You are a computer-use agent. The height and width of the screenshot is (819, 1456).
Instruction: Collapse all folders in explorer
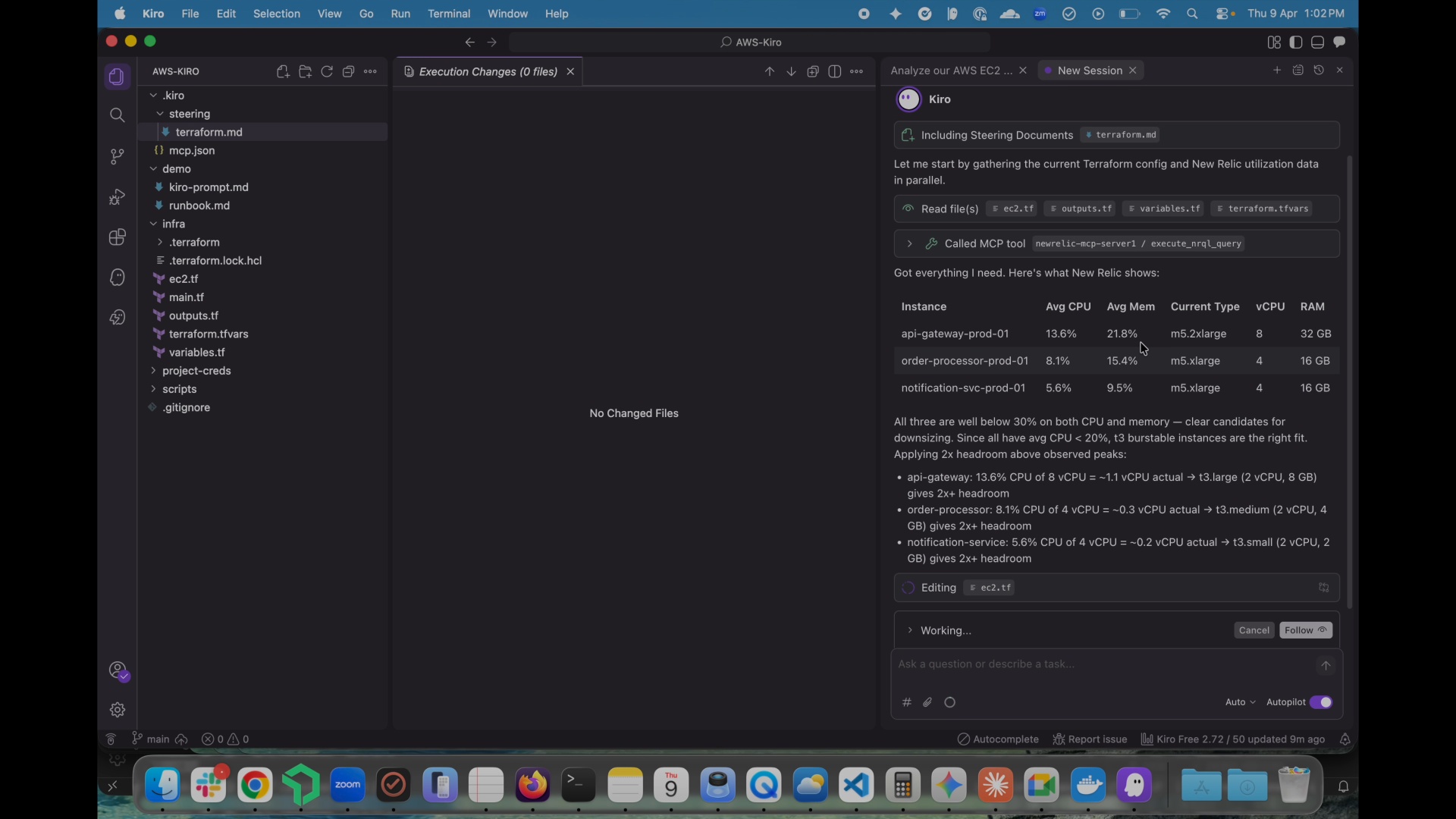[x=349, y=71]
